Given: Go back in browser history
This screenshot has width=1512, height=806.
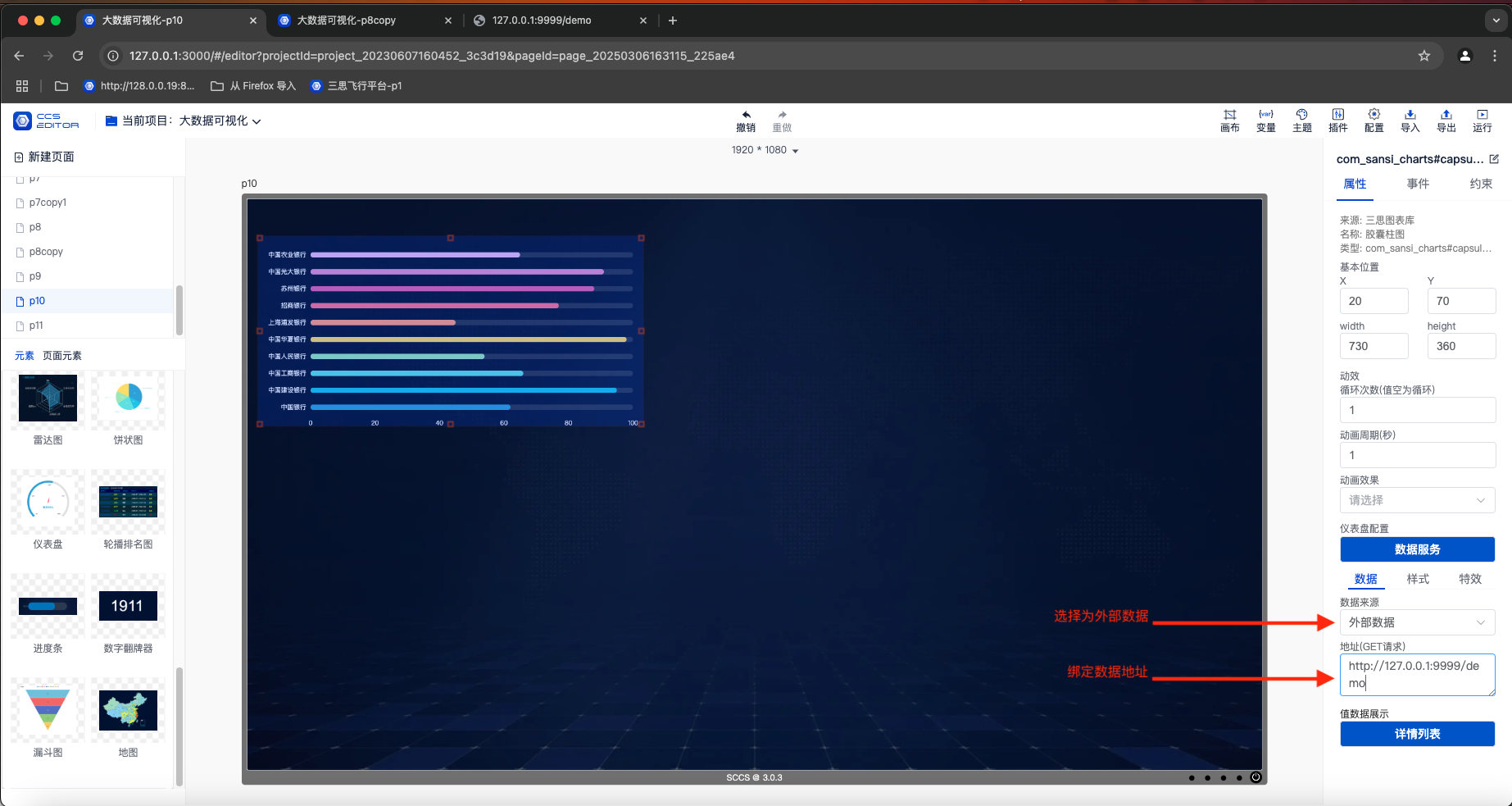Looking at the screenshot, I should 19,56.
